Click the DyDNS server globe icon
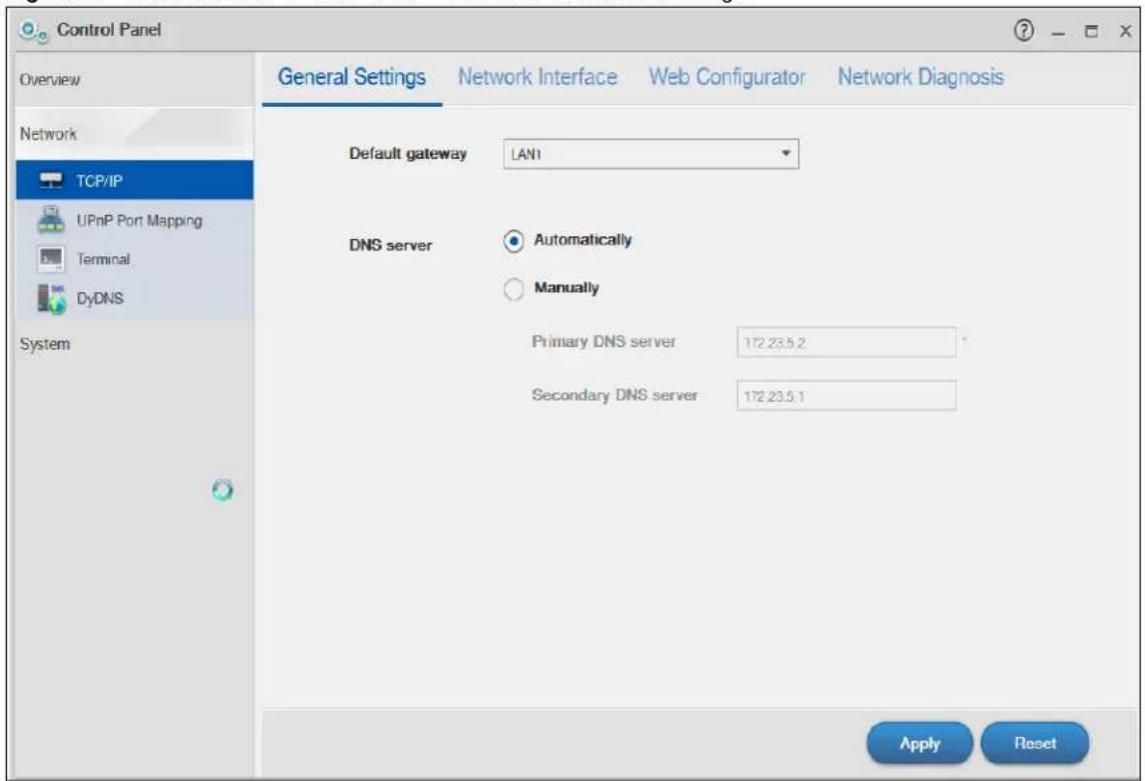Screen dimensions: 1145x781 coord(51,299)
